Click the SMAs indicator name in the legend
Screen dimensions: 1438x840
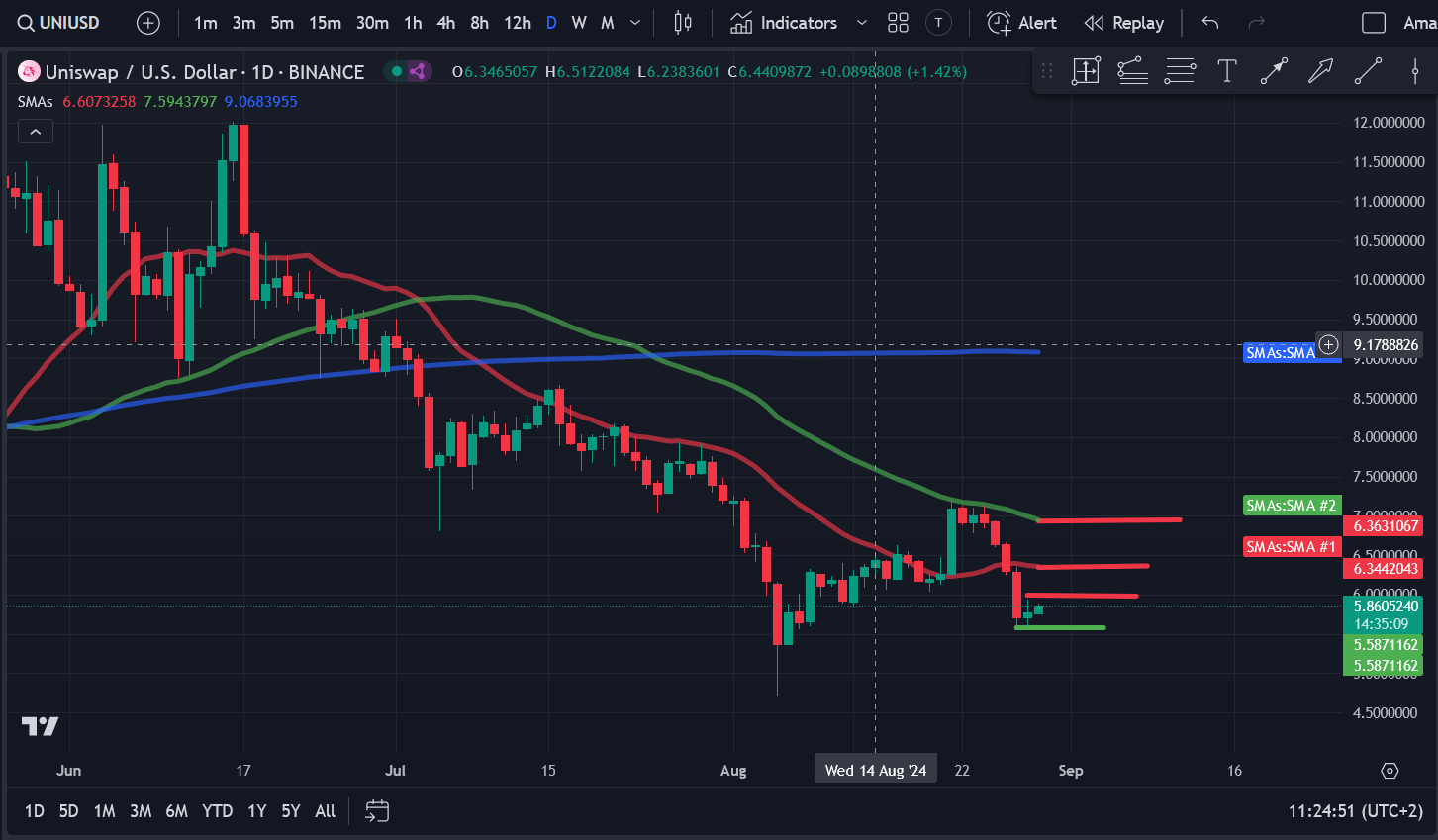35,101
